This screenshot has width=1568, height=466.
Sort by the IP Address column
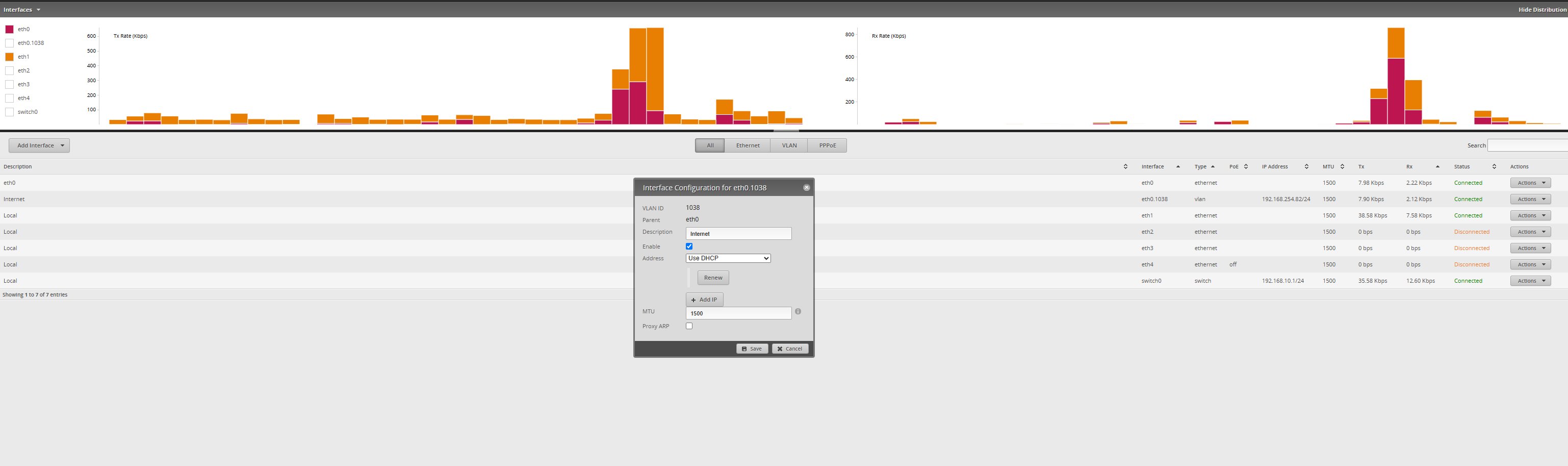pyautogui.click(x=1306, y=167)
